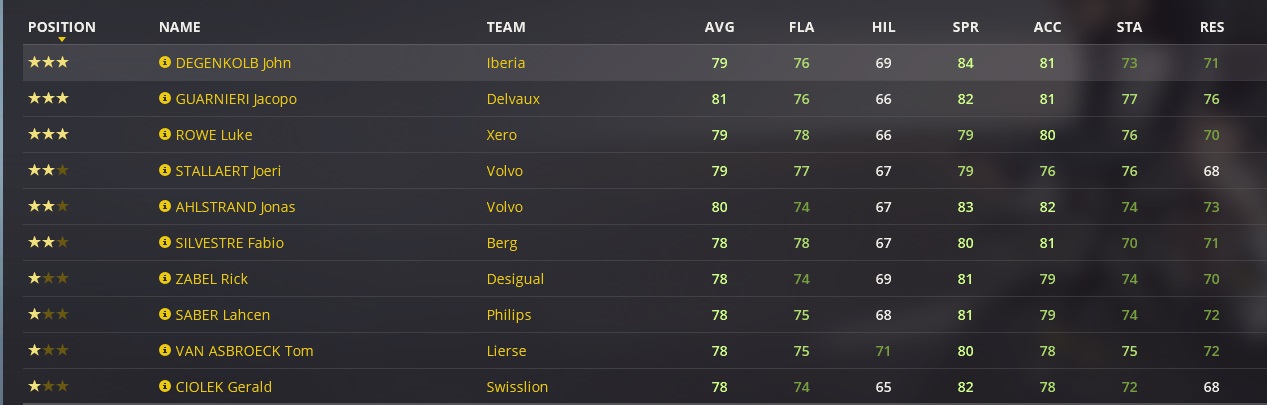Screen dimensions: 1267x405
Task: Click info icon beside DEGENKOLB John
Action: 165,63
